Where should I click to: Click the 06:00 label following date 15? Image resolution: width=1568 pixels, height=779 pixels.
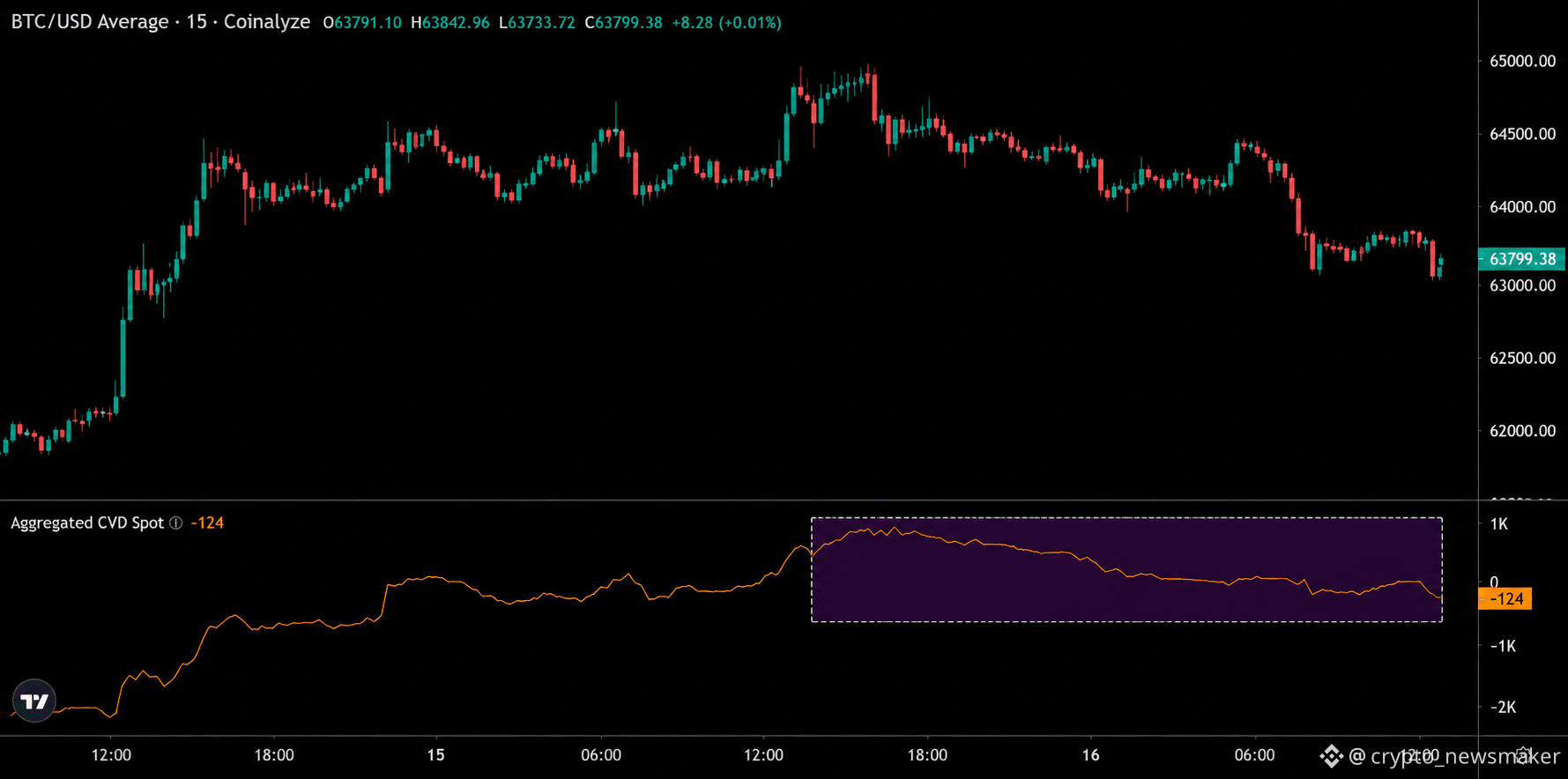[x=601, y=755]
